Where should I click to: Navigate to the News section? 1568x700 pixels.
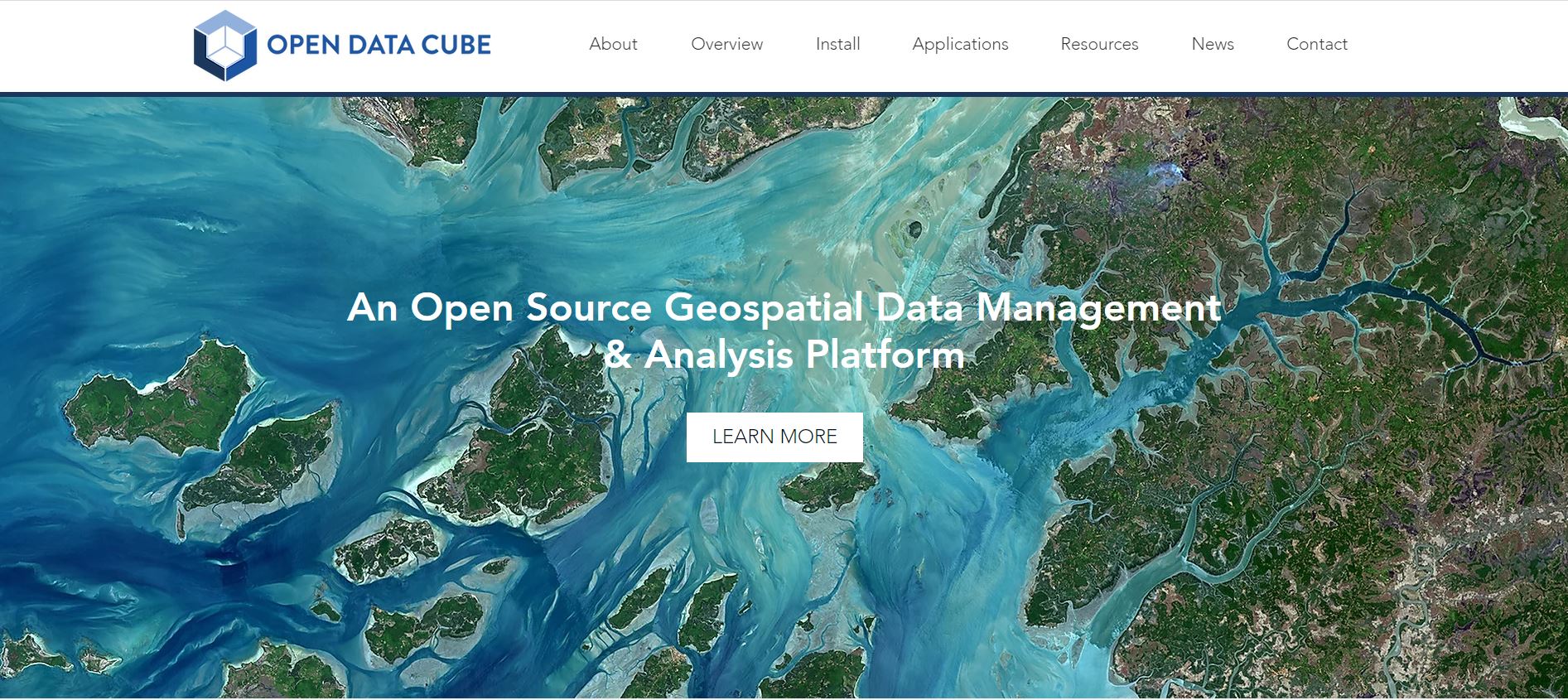coord(1213,44)
